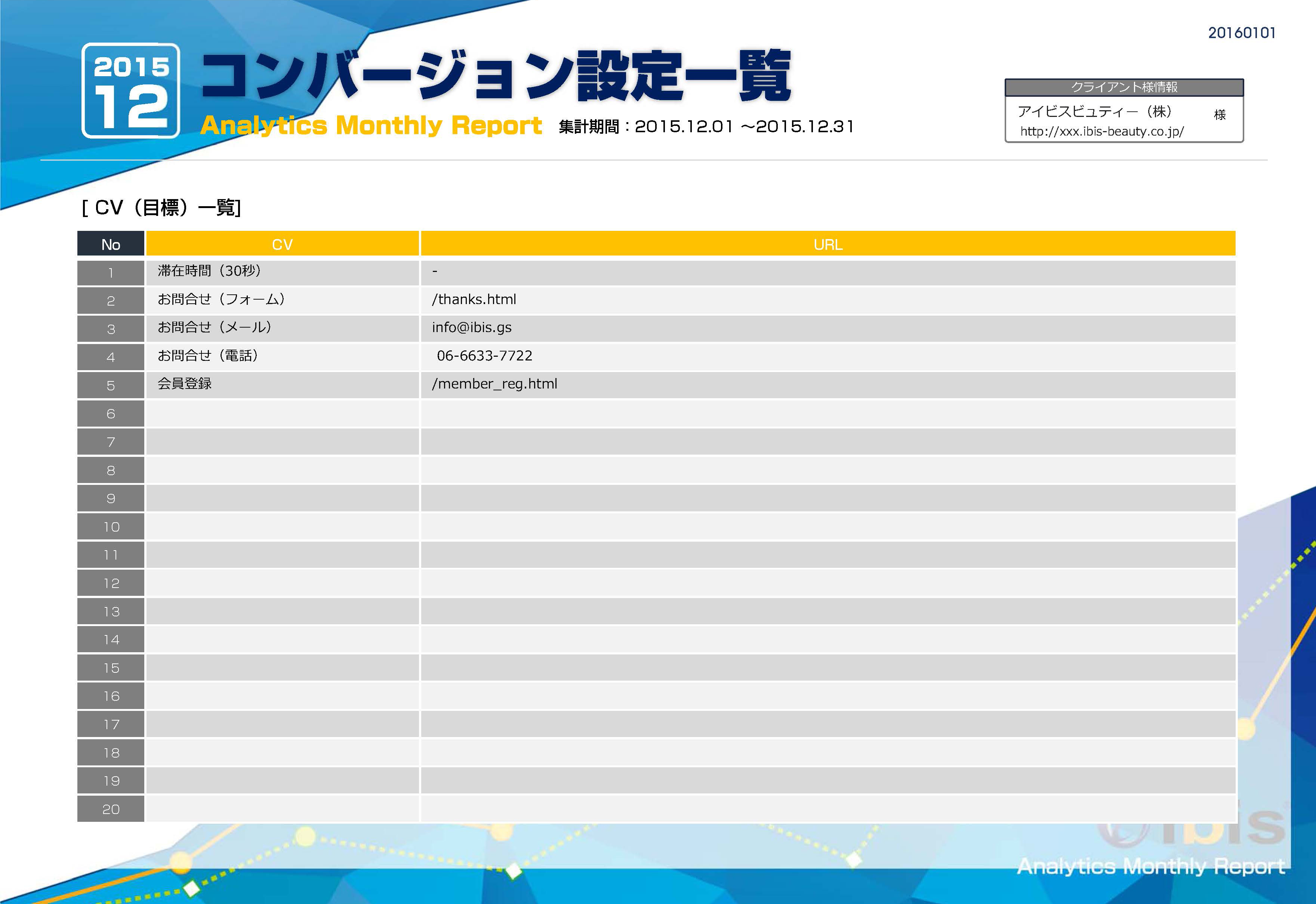
Task: Expand the CV column header
Action: coord(282,244)
